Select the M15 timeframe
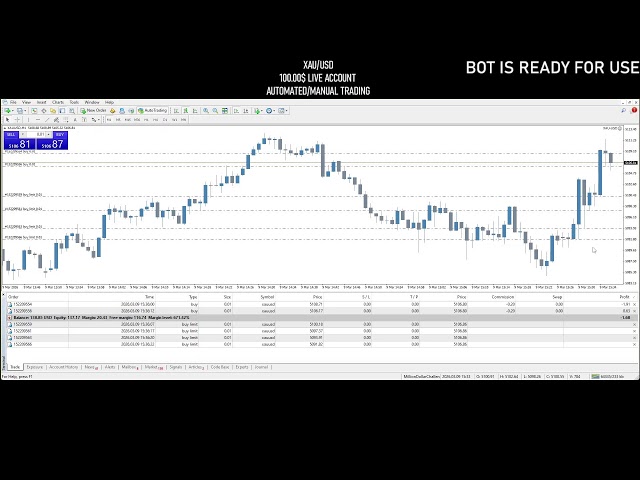This screenshot has width=640, height=480. point(128,120)
